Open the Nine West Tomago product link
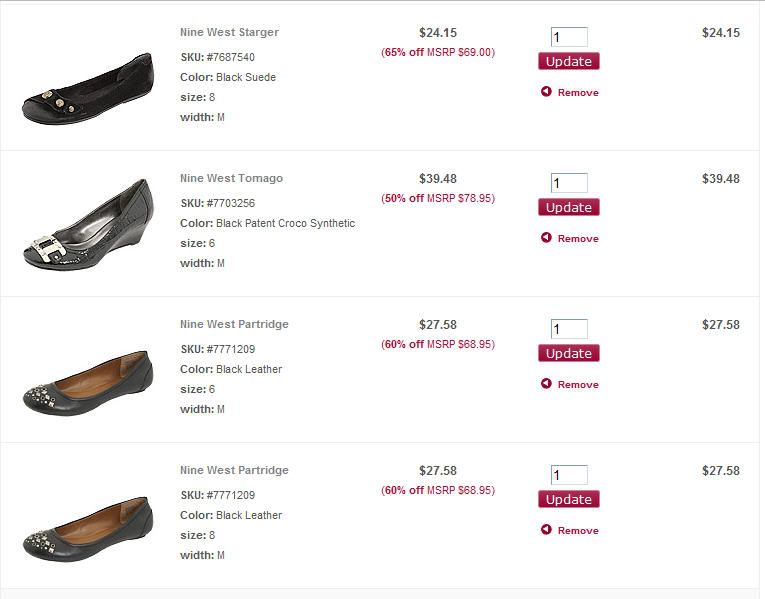Screen dimensions: 765x599 click(231, 178)
